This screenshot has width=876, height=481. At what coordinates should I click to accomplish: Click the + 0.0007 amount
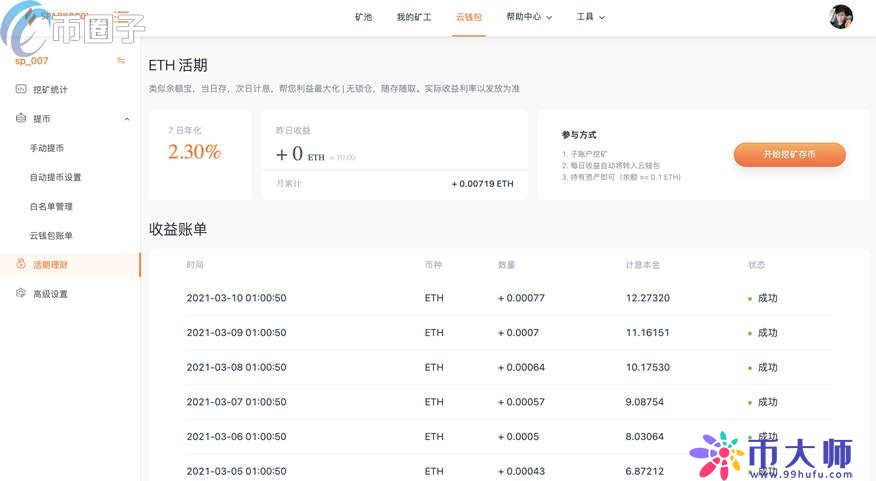(x=518, y=332)
